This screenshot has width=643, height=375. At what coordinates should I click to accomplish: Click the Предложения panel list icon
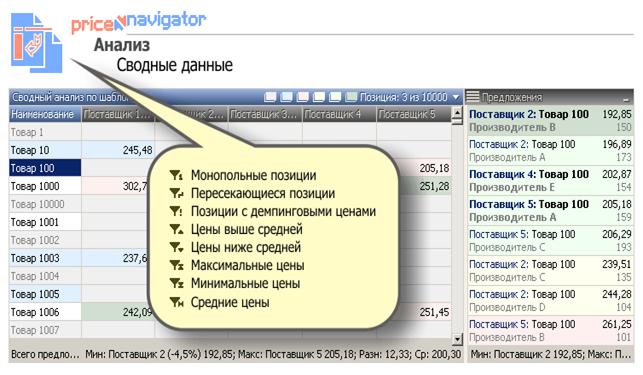(x=473, y=97)
